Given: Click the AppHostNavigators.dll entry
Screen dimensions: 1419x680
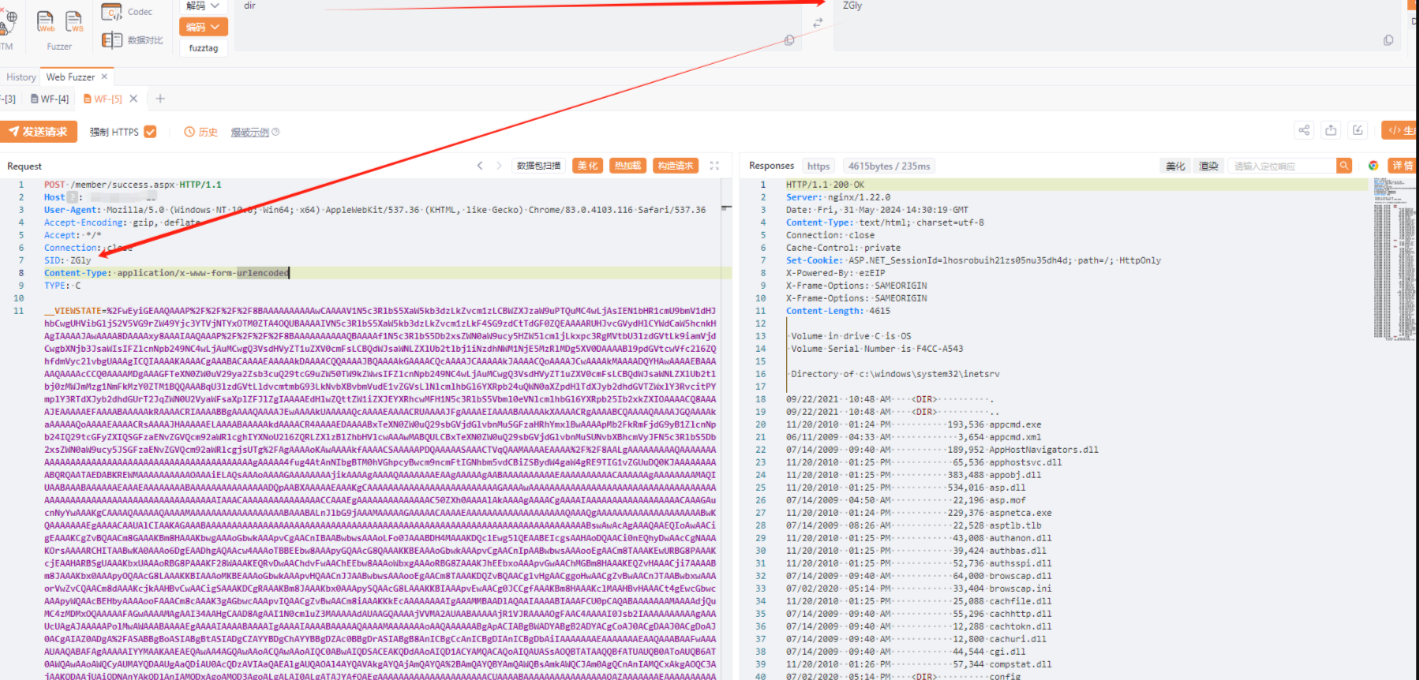Looking at the screenshot, I should (942, 449).
